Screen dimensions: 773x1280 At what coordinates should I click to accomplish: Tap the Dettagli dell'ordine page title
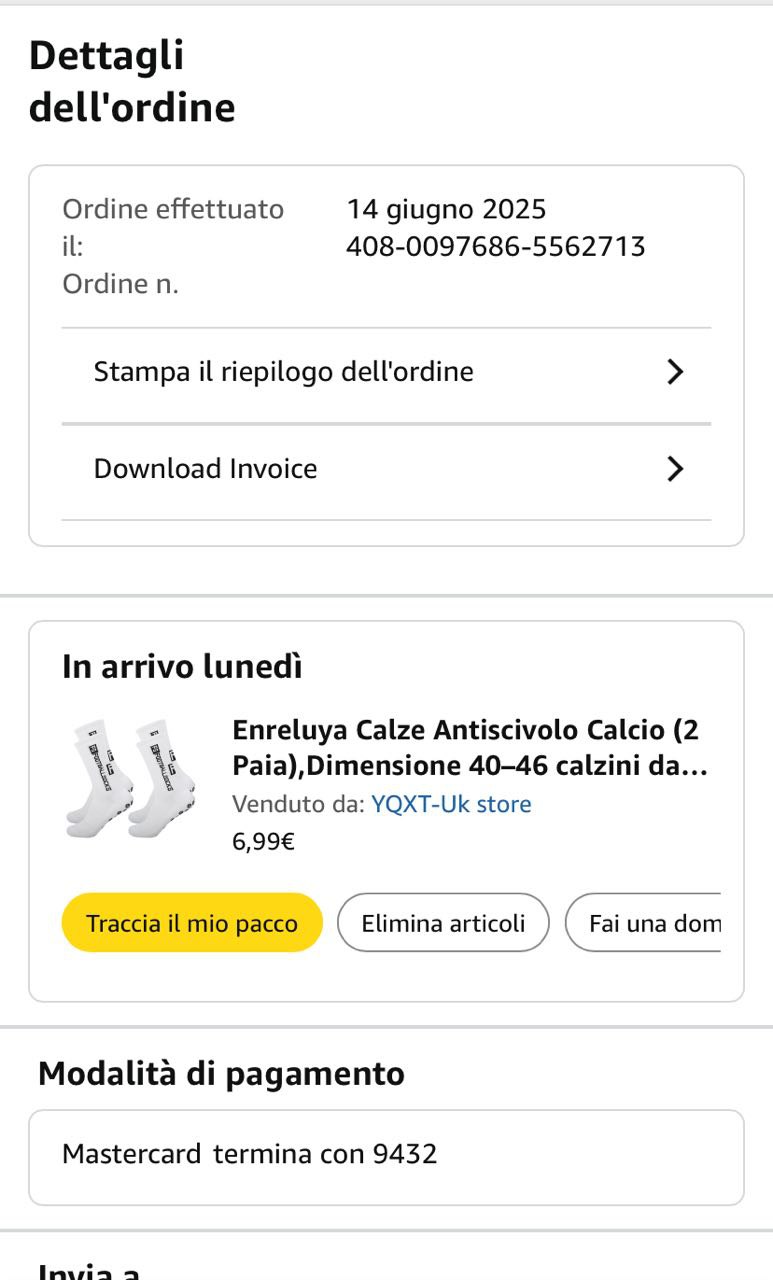coord(131,82)
